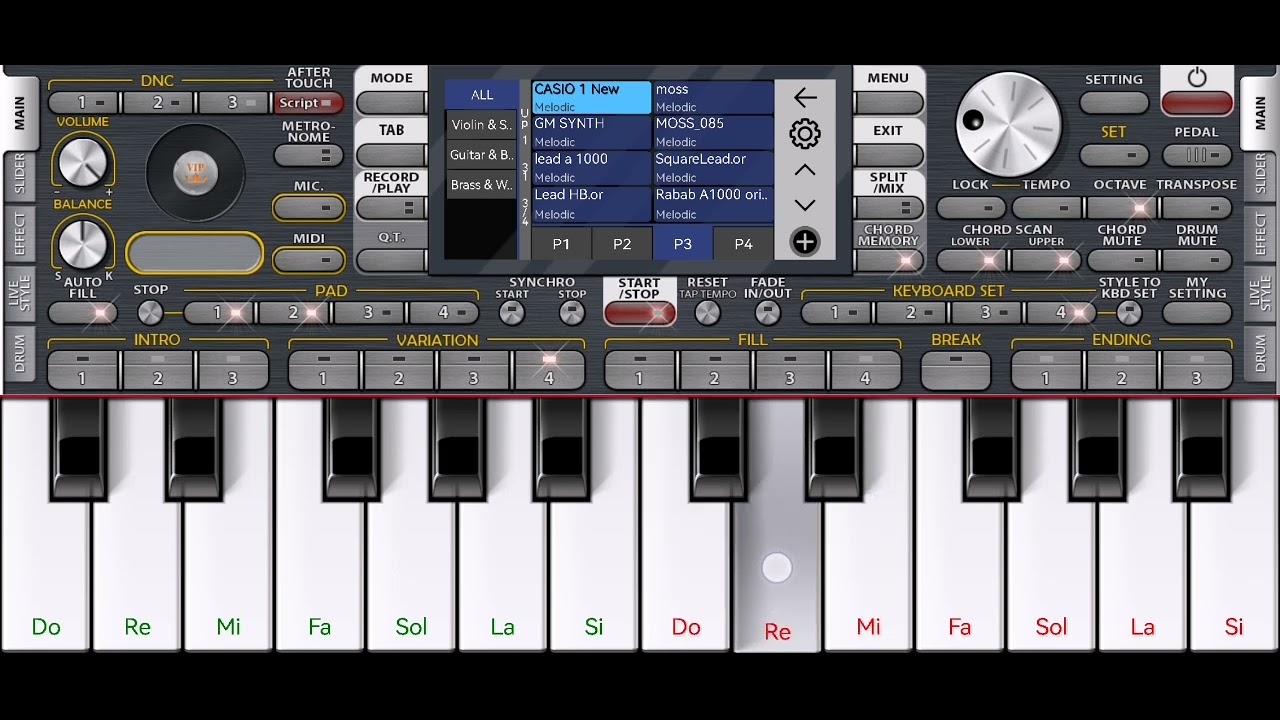Tap the back arrow in voice list
1280x720 pixels.
point(805,97)
